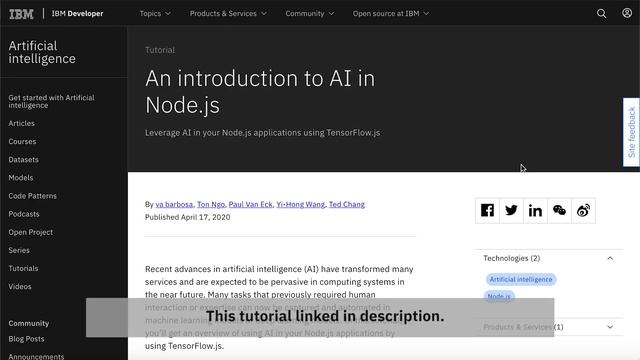Open author Paul Van Eck's profile
640x360 pixels.
[x=250, y=204]
